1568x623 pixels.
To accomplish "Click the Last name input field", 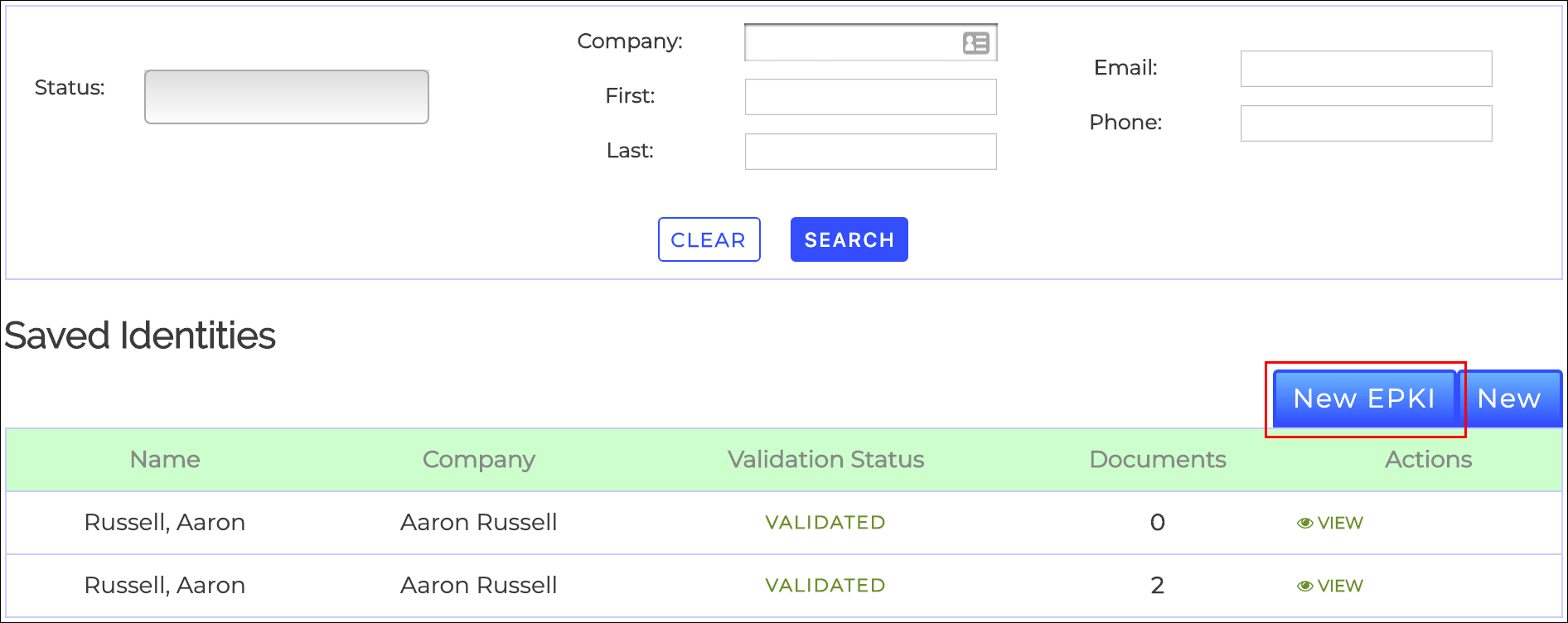I will point(870,152).
